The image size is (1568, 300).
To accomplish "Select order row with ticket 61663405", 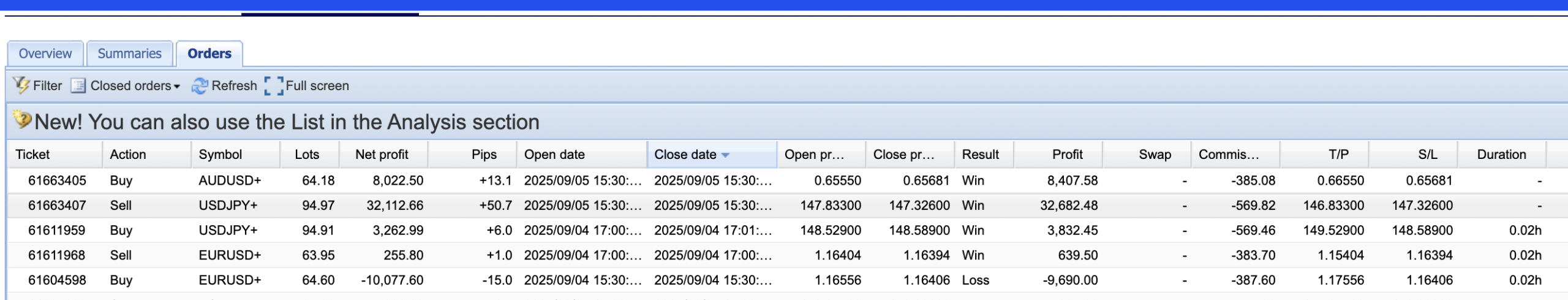I will [x=57, y=180].
